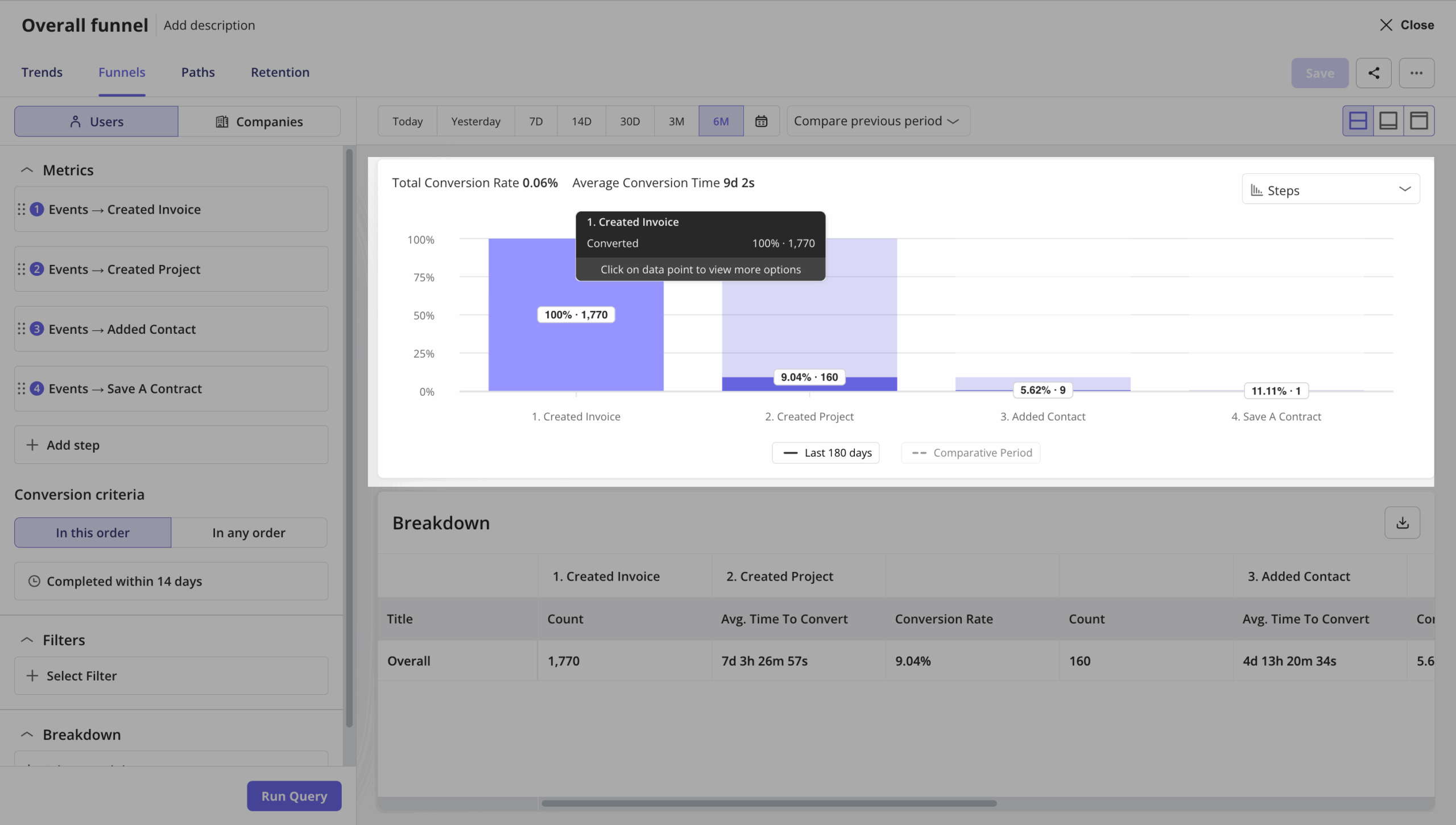Switch to the Paths tab
Viewport: 1456px width, 825px height.
198,72
